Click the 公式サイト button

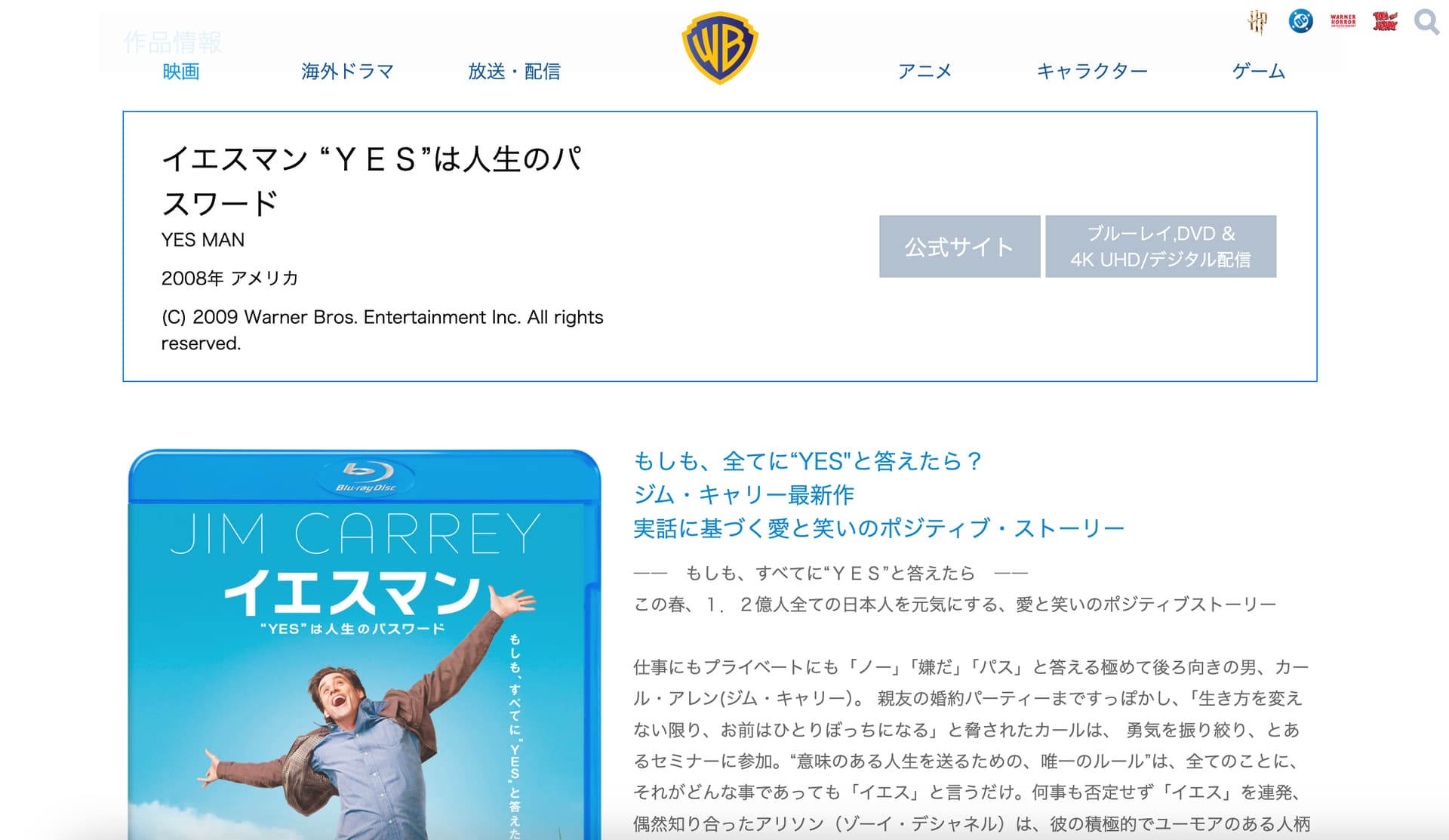[x=959, y=247]
